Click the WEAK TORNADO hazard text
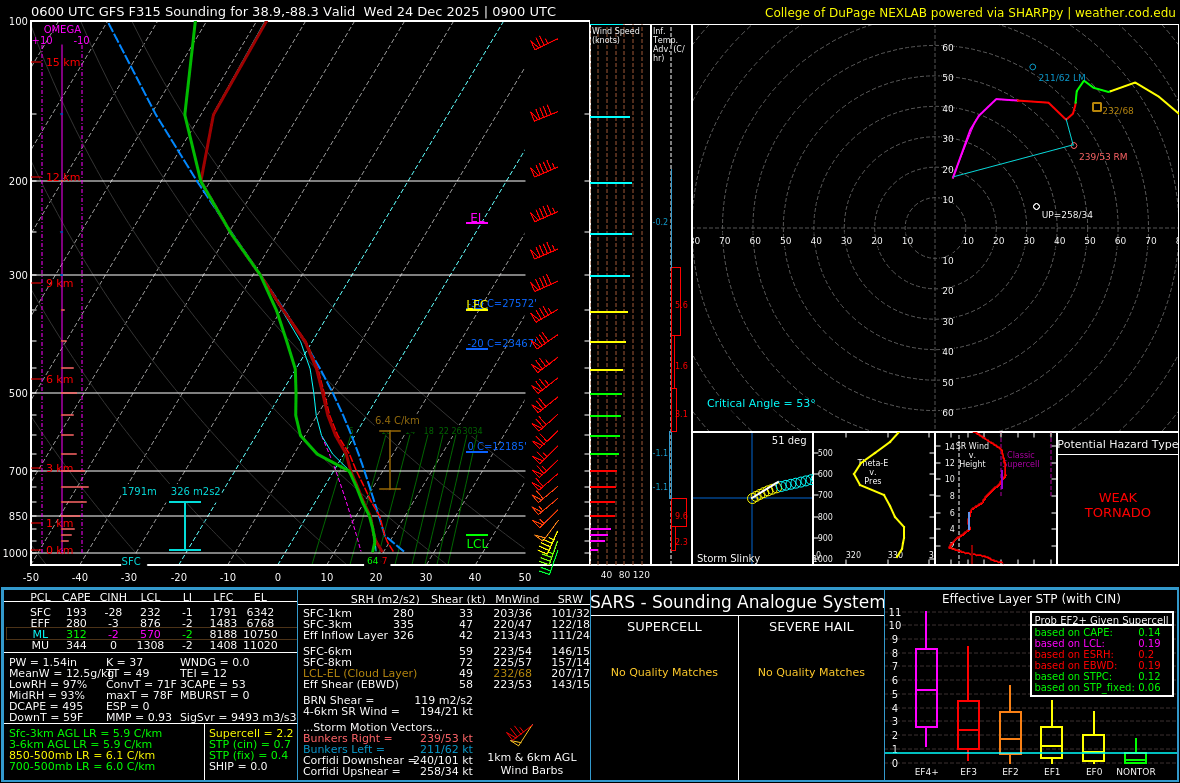This screenshot has width=1180, height=783. point(1118,505)
